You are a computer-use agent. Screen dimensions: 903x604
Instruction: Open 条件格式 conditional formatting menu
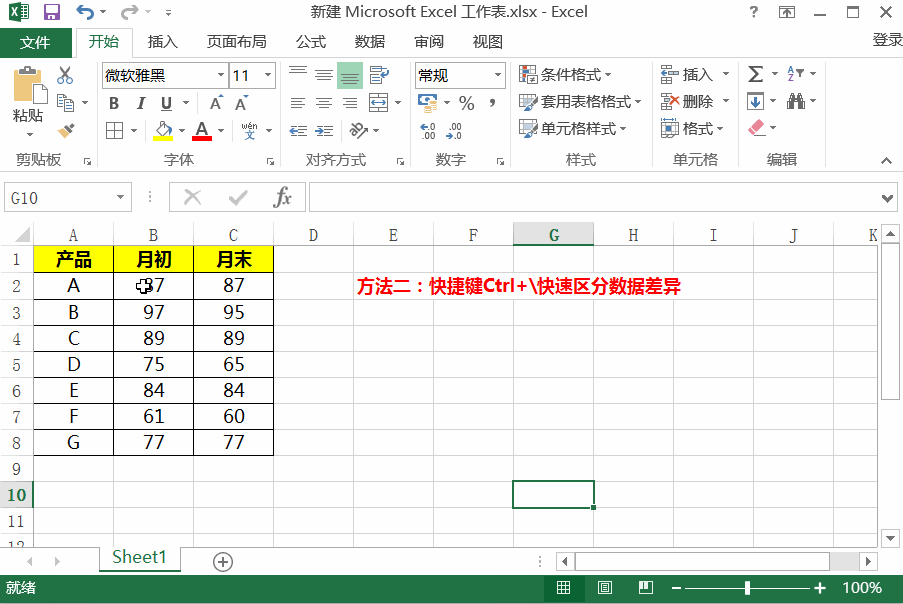point(565,74)
